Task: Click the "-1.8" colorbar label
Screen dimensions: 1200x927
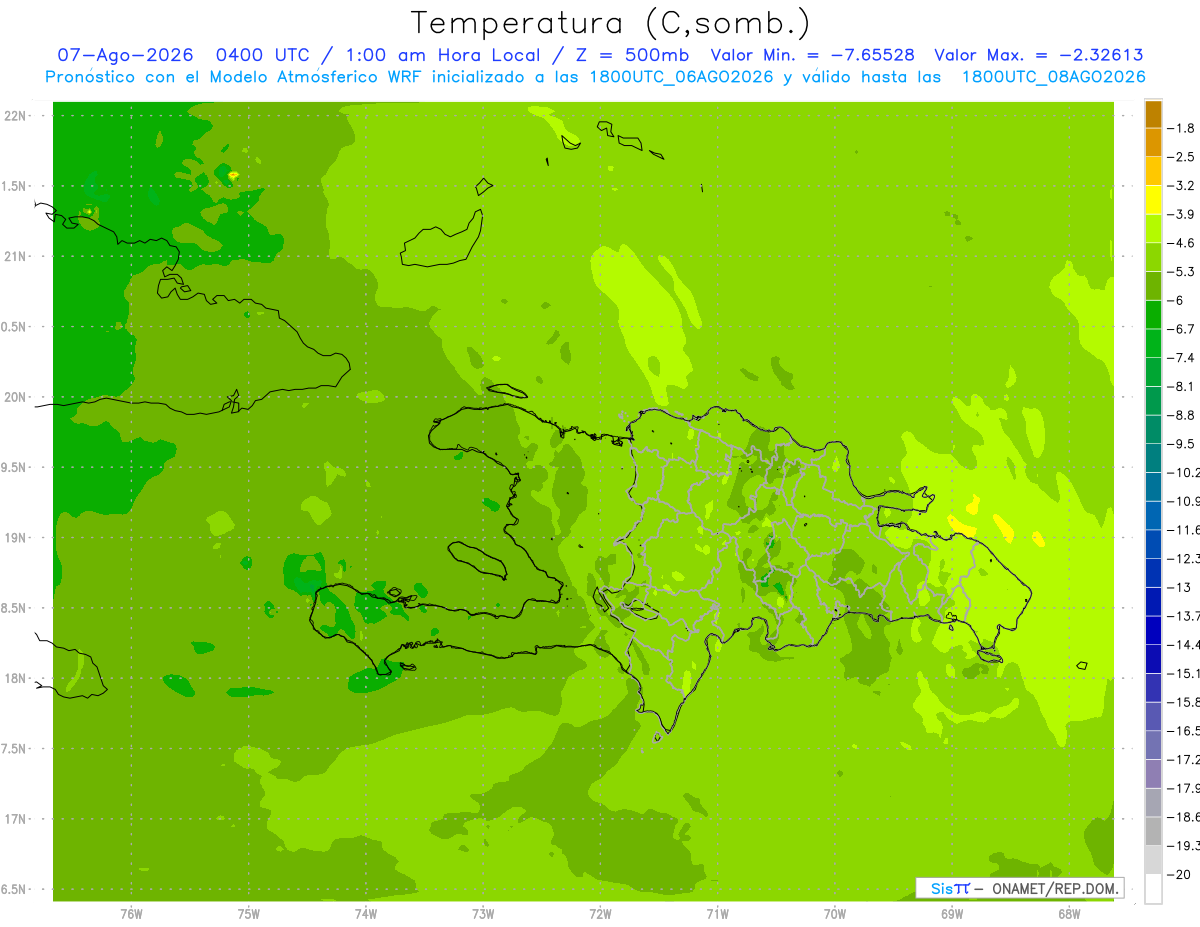Action: (1181, 128)
